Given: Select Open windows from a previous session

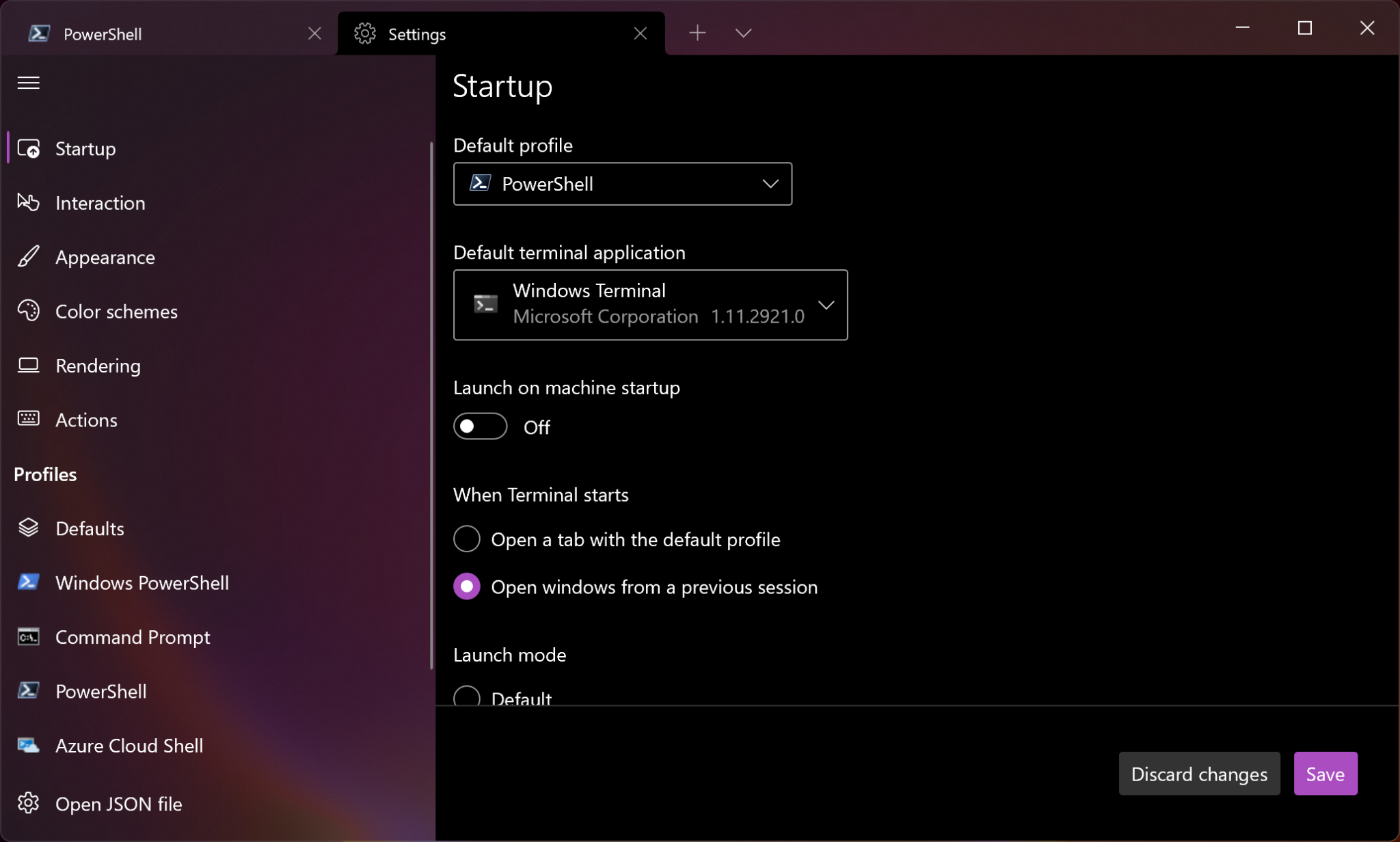Looking at the screenshot, I should tap(467, 587).
